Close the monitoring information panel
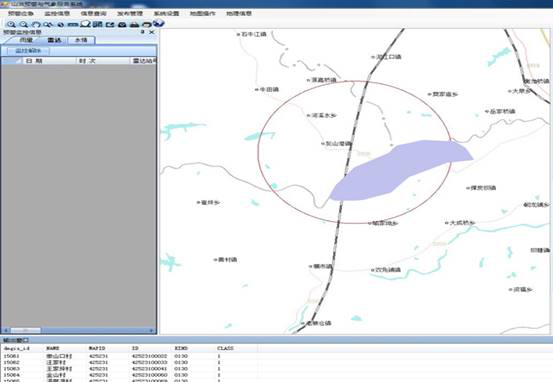The image size is (553, 382). click(152, 32)
